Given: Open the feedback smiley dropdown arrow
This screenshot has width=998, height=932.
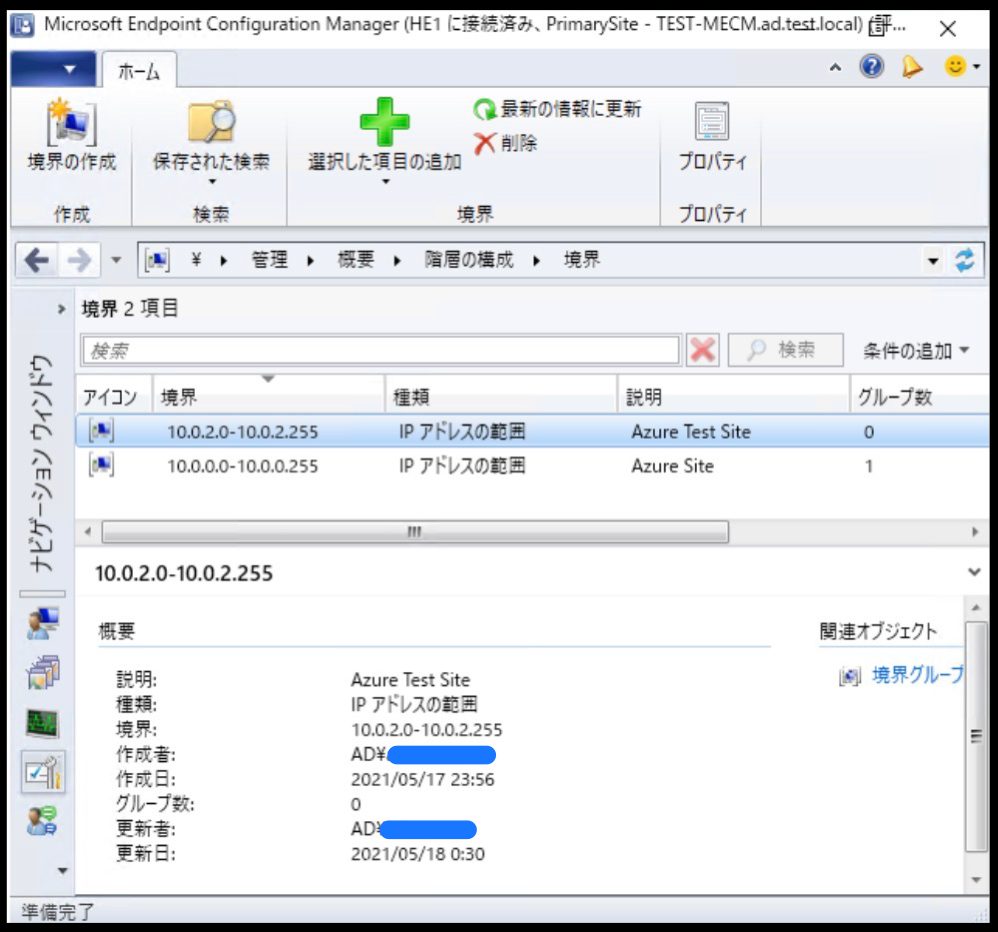Looking at the screenshot, I should [x=976, y=66].
